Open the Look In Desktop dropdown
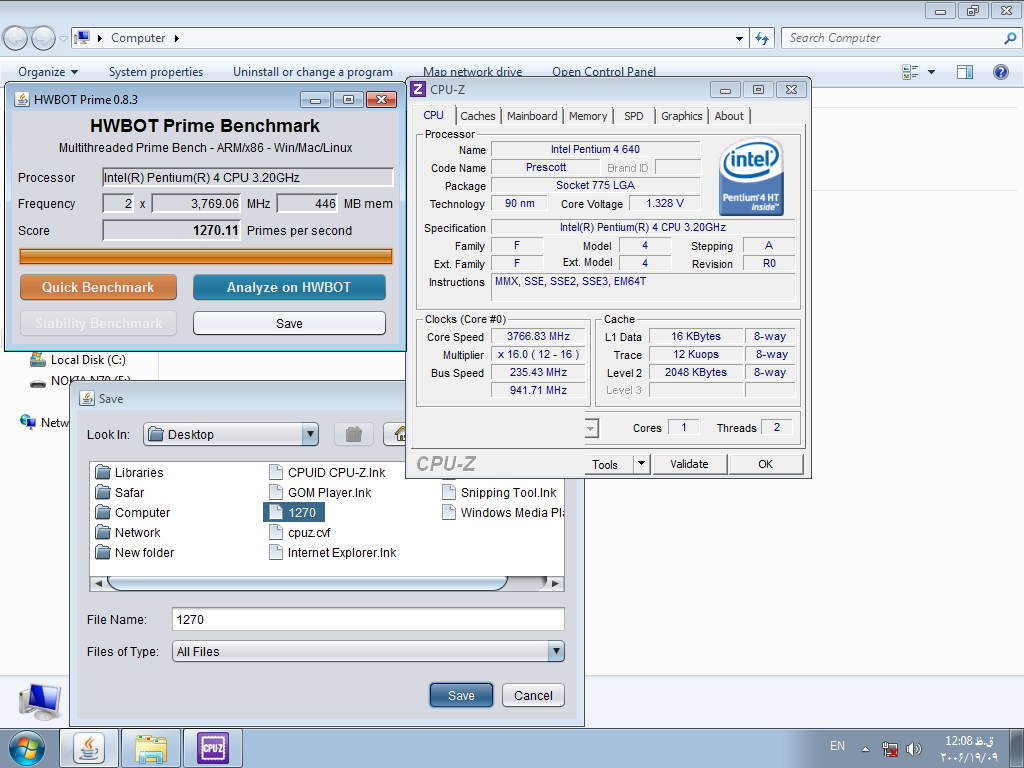Image resolution: width=1024 pixels, height=768 pixels. (310, 434)
